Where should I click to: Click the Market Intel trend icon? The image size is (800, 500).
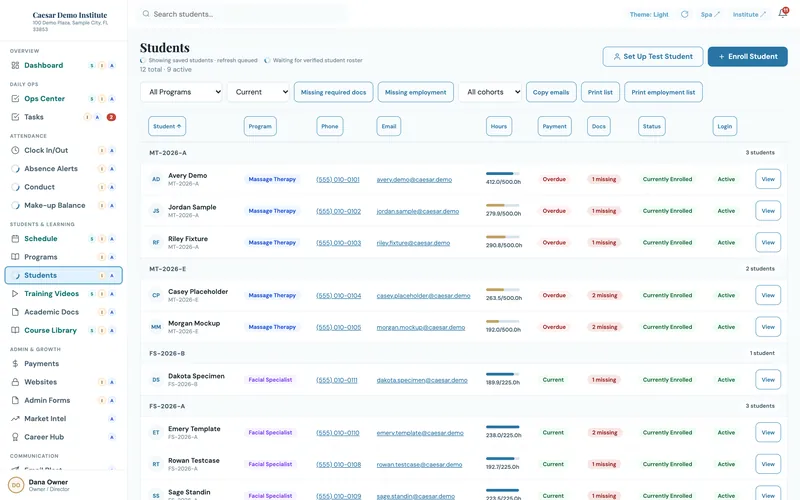(x=15, y=418)
